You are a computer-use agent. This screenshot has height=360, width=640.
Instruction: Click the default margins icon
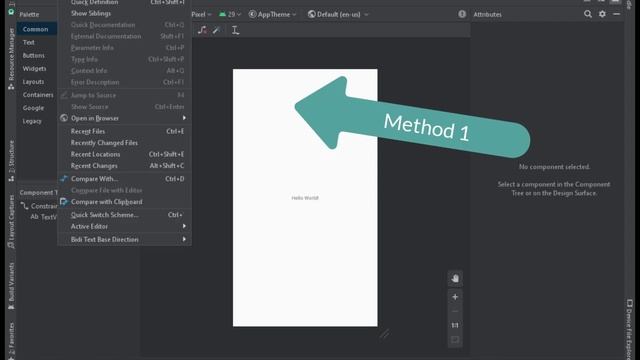point(236,30)
